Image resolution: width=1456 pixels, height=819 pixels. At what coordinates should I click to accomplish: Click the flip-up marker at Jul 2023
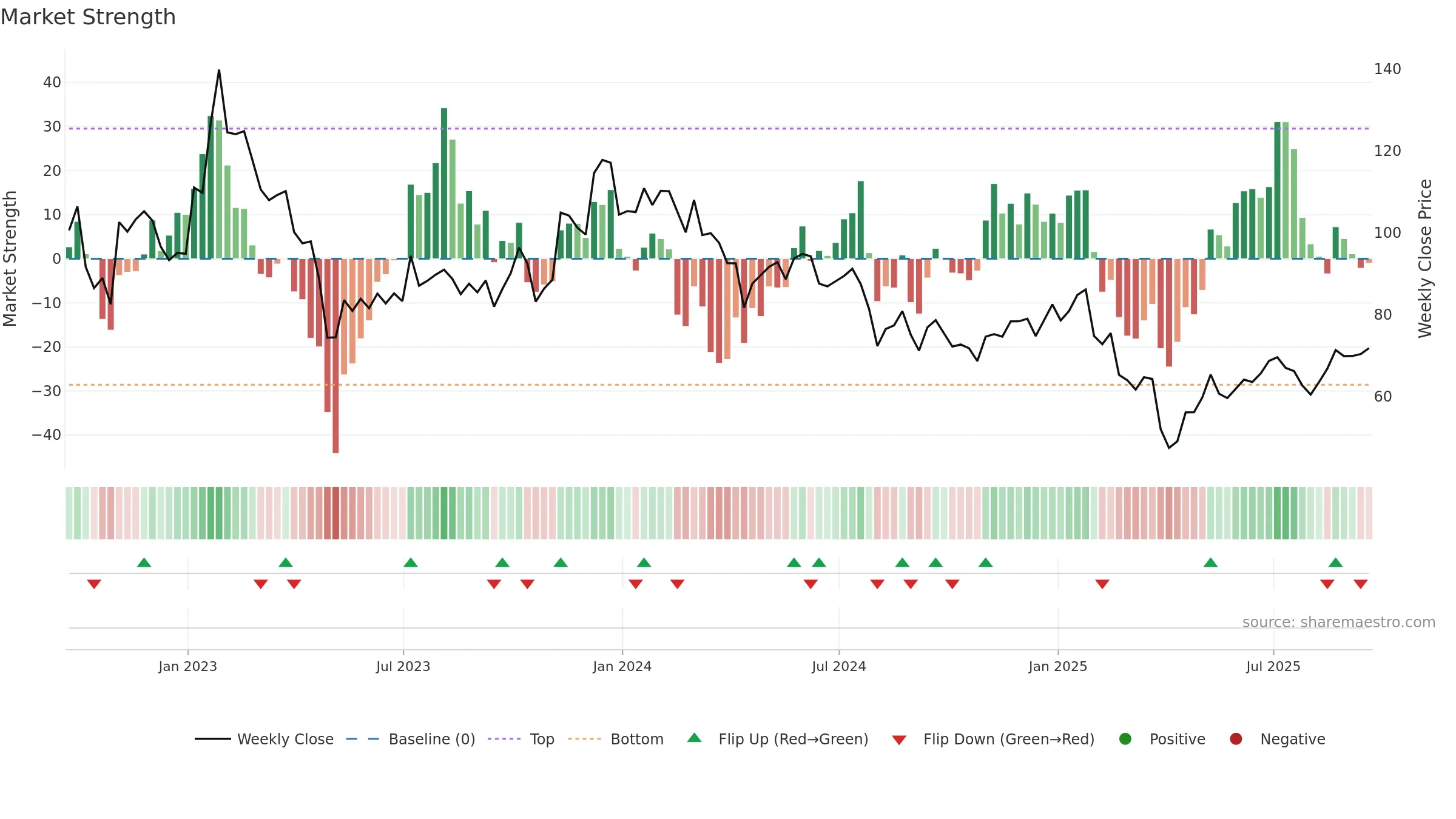pos(411,562)
